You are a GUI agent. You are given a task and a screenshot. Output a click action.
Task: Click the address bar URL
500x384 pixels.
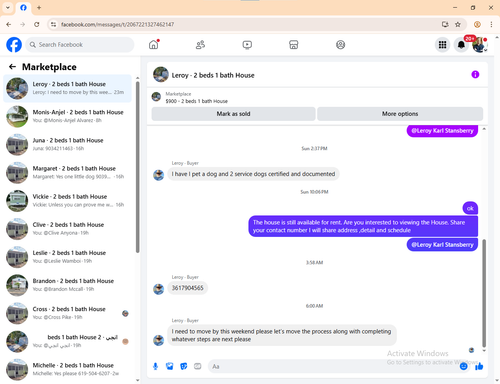pyautogui.click(x=117, y=24)
